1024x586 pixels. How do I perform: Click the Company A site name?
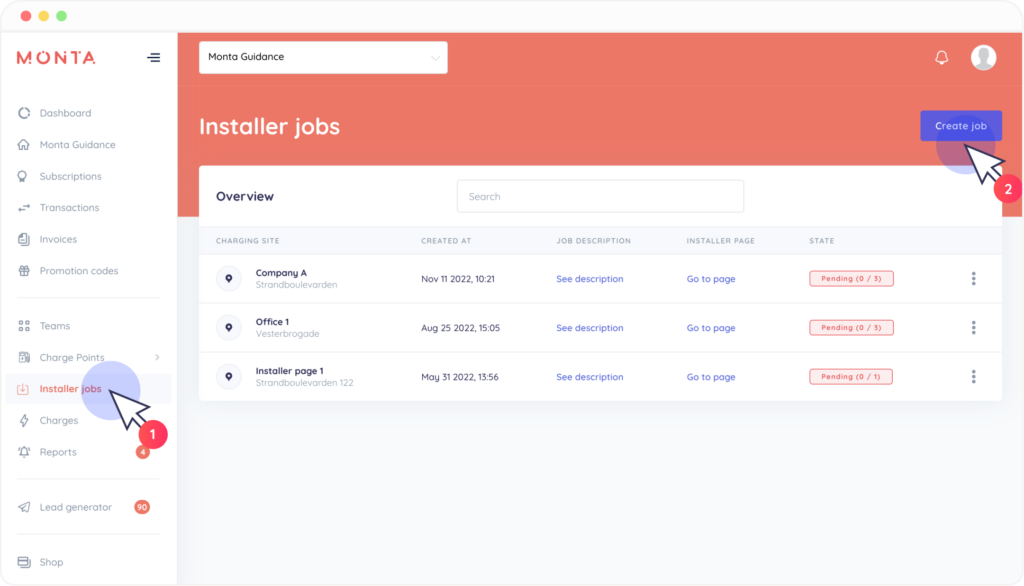coord(281,272)
